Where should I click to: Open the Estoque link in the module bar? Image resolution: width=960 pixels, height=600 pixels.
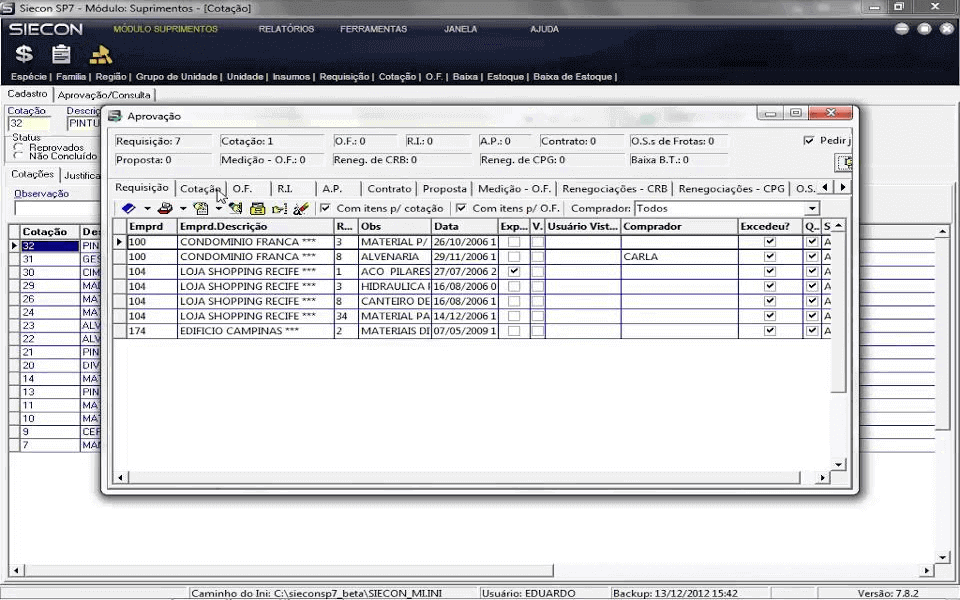(505, 77)
